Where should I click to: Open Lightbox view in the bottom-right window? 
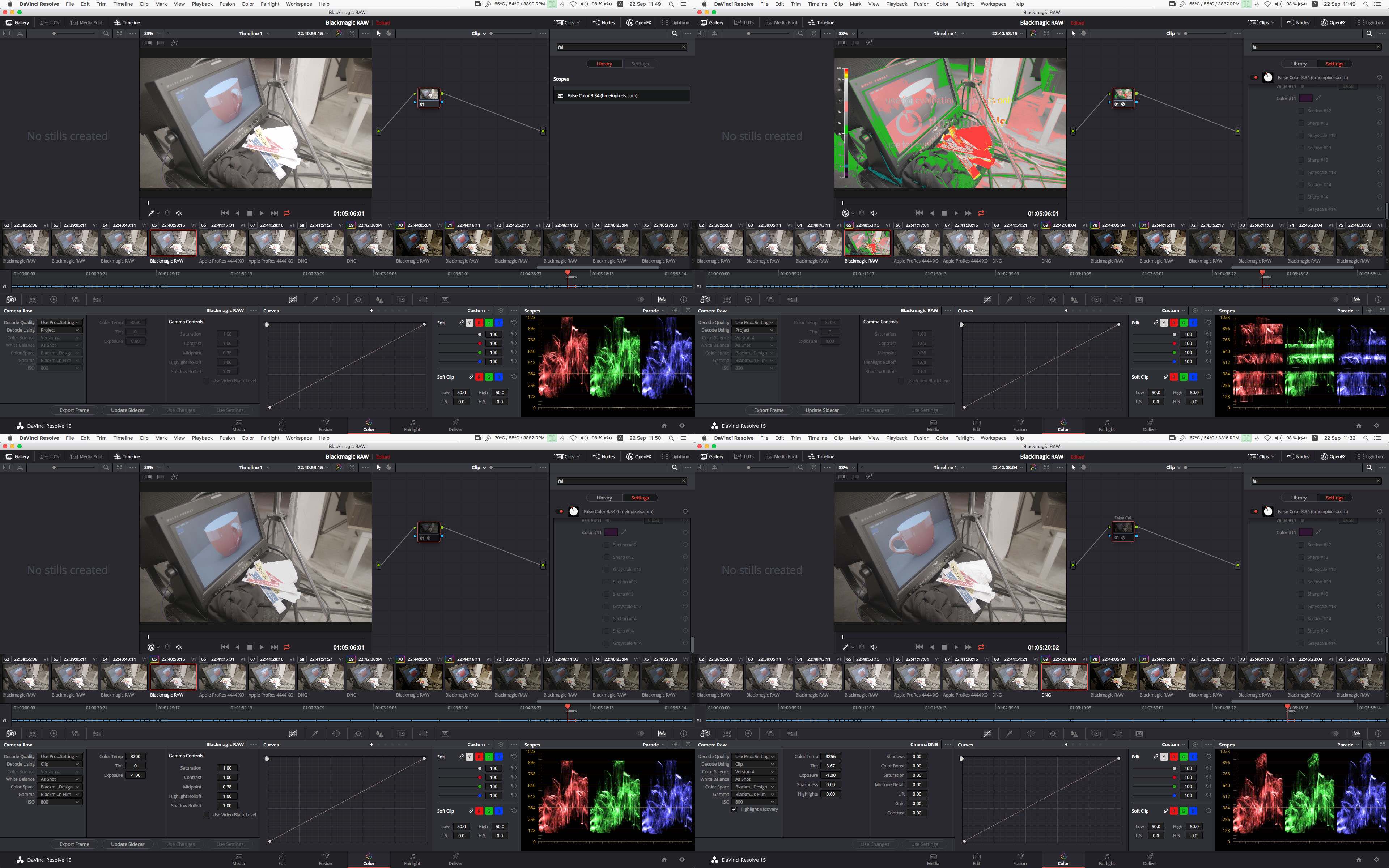[x=1370, y=456]
